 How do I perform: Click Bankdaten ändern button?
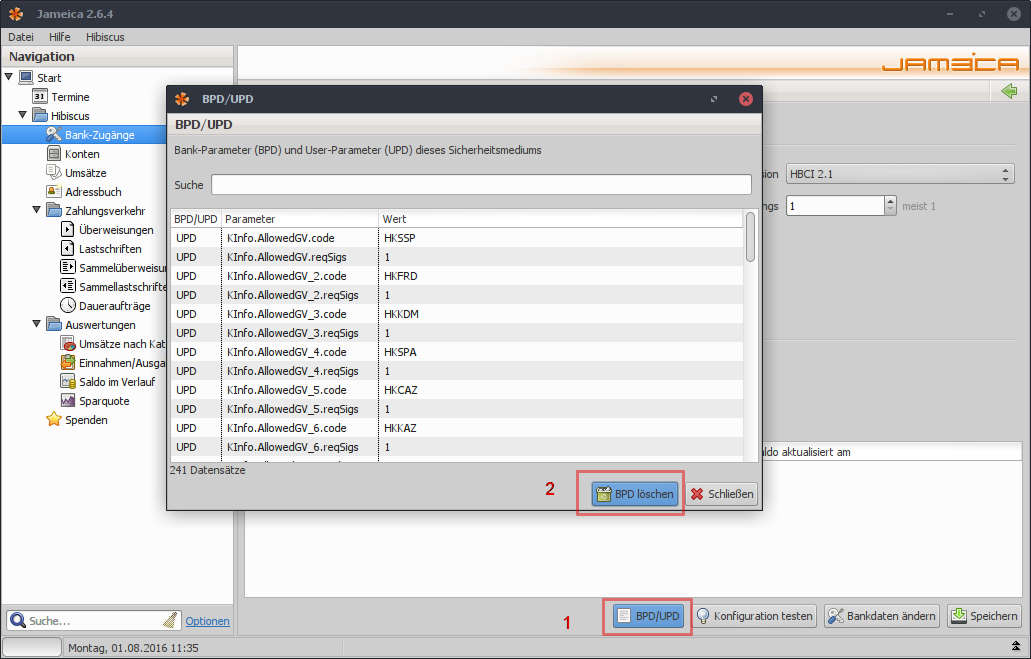pos(882,616)
